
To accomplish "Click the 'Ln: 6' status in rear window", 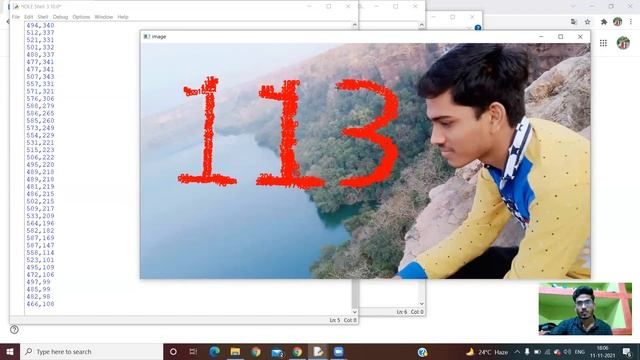I will tap(402, 312).
